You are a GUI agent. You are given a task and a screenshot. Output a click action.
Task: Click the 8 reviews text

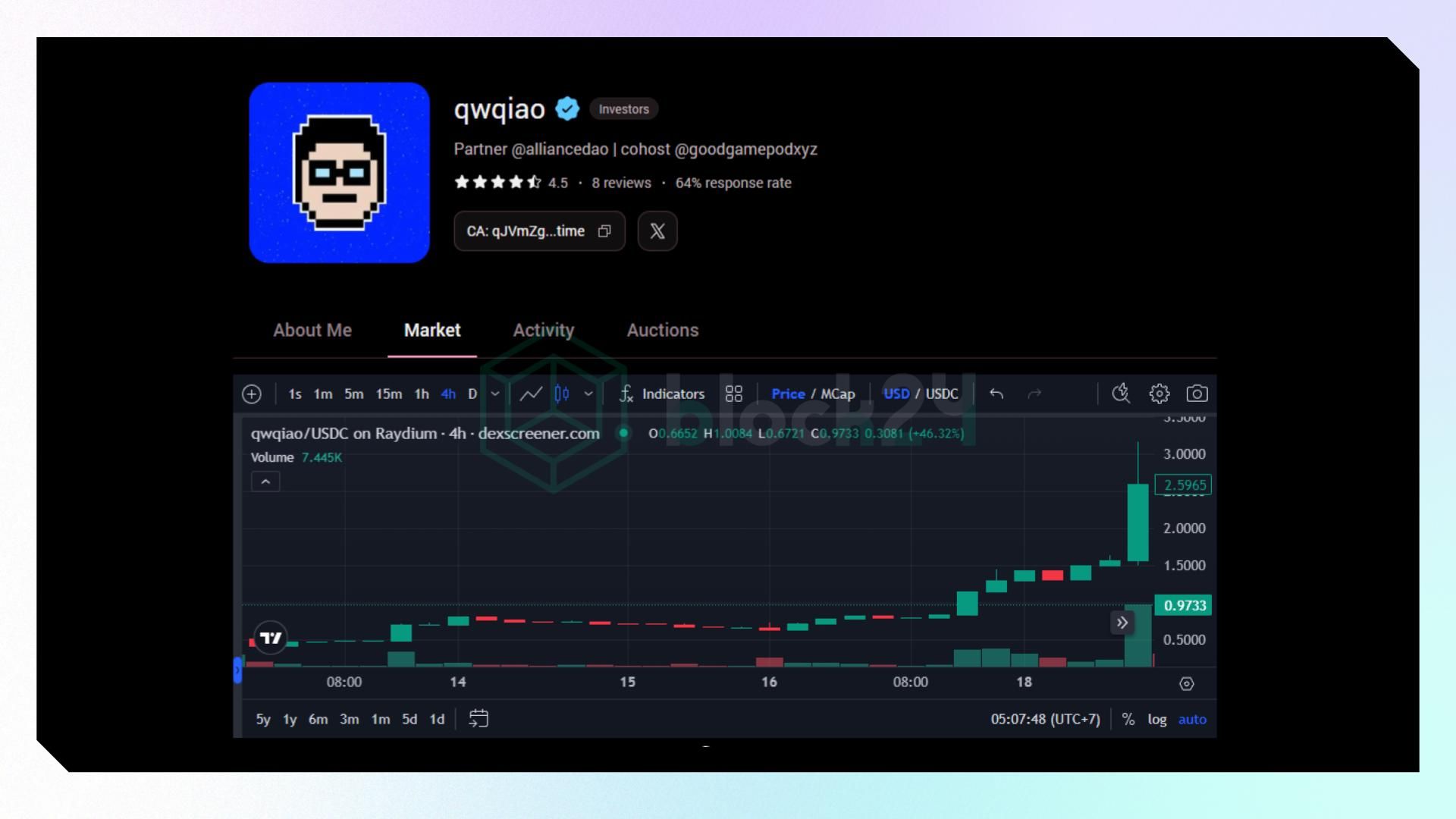(x=621, y=183)
